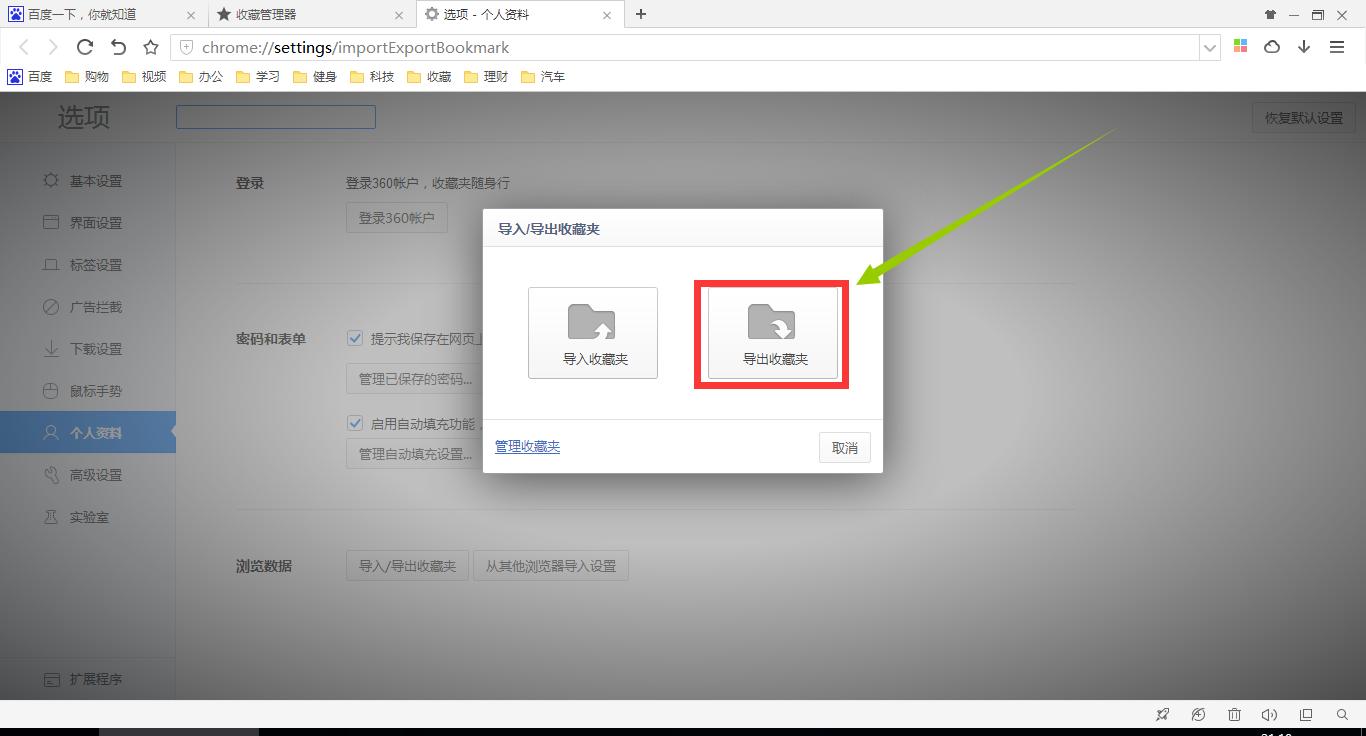
Task: Click the 导出收藏夹 export button
Action: coord(770,333)
